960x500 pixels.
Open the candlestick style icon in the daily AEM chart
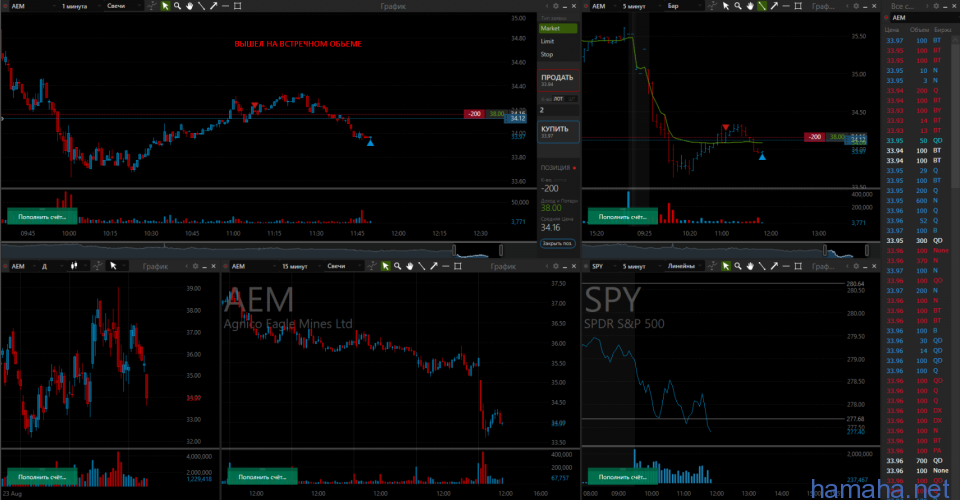75,266
